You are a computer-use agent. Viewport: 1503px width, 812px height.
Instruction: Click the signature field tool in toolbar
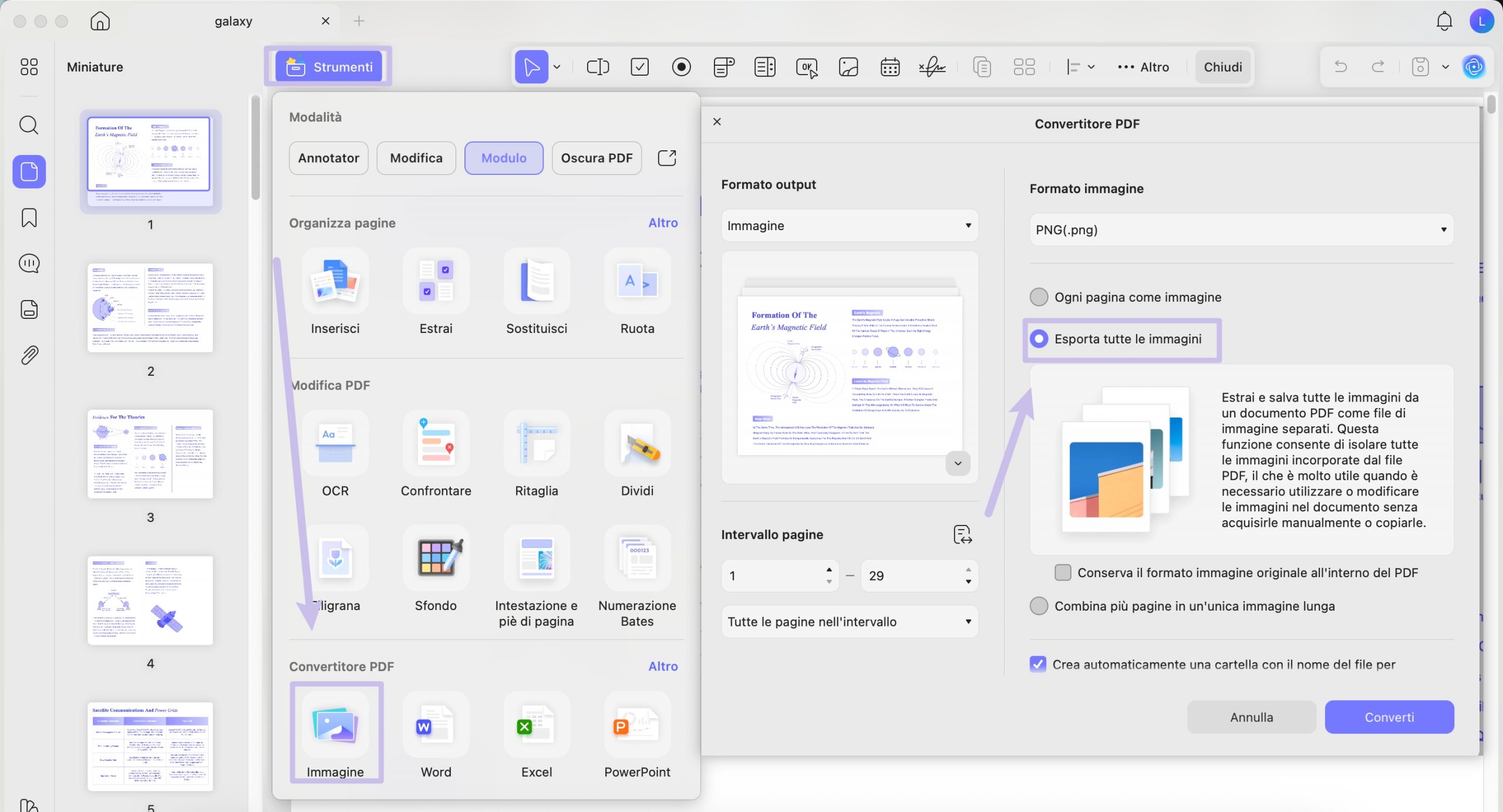click(932, 67)
